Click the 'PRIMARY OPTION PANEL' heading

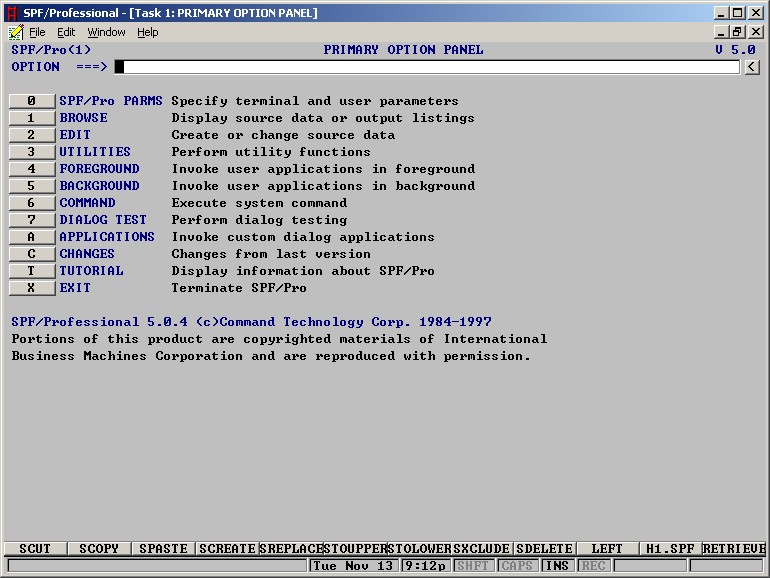[403, 50]
